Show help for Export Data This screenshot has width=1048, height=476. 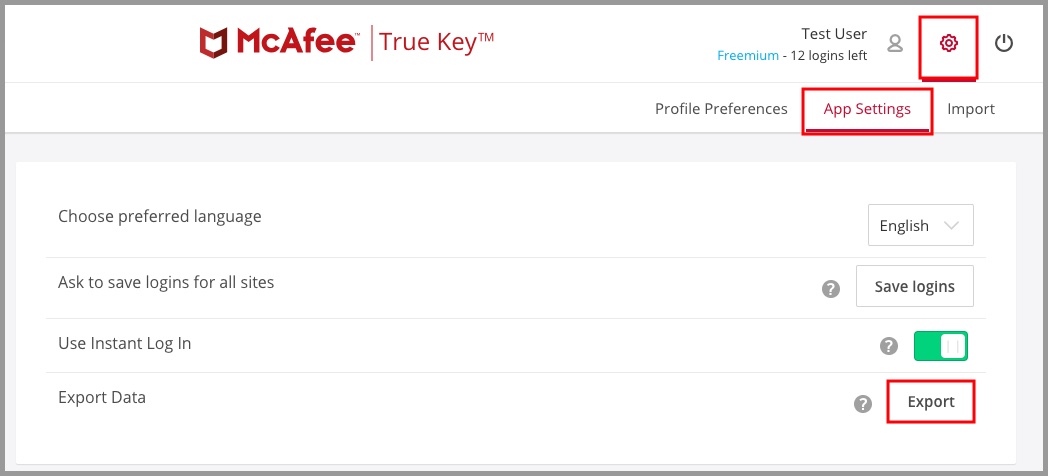pos(863,404)
